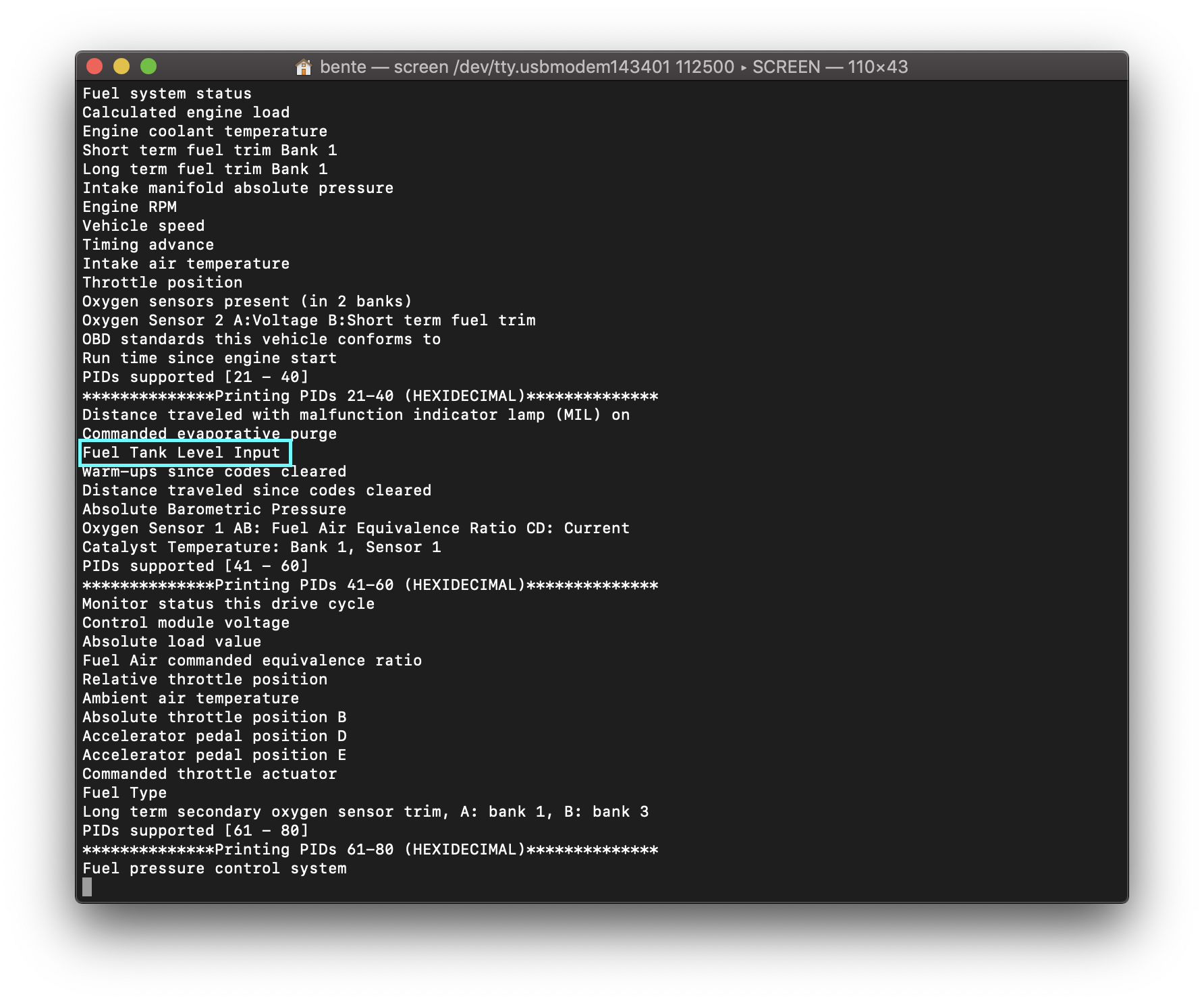Click the line 'Fuel system status'

tap(167, 94)
